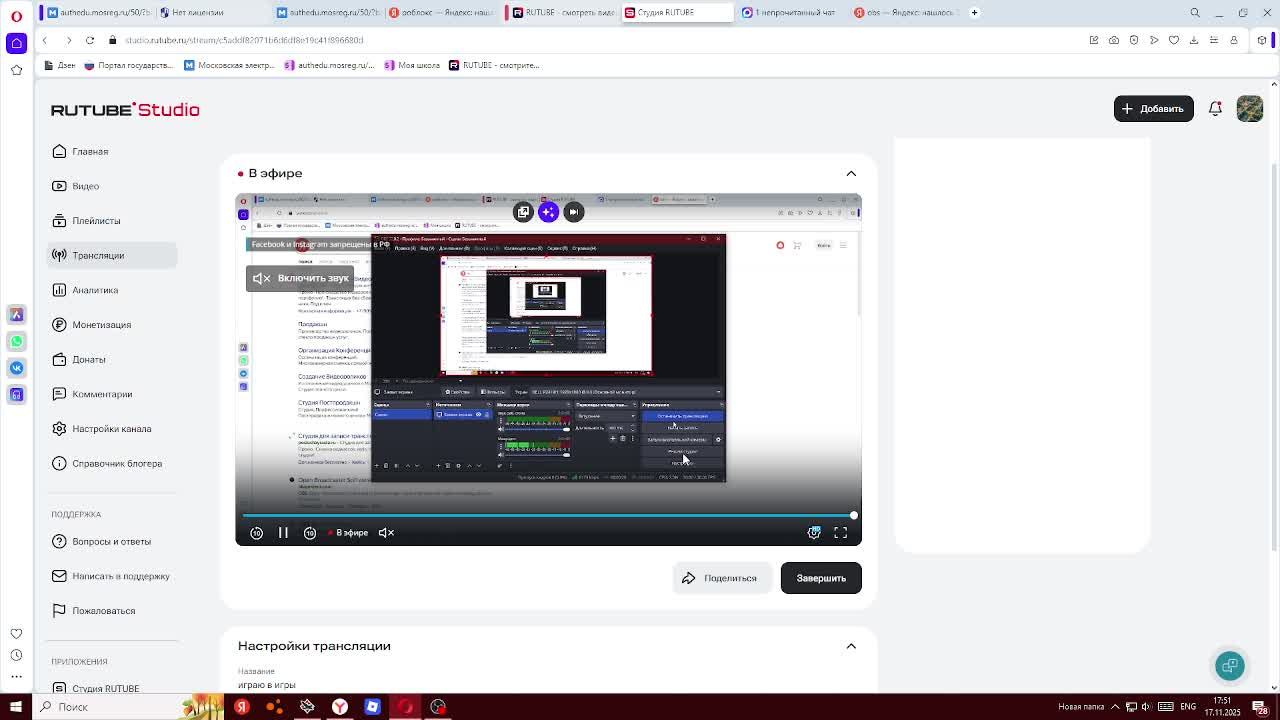Viewport: 1280px width, 720px height.
Task: Open player quality settings gear
Action: [x=814, y=533]
